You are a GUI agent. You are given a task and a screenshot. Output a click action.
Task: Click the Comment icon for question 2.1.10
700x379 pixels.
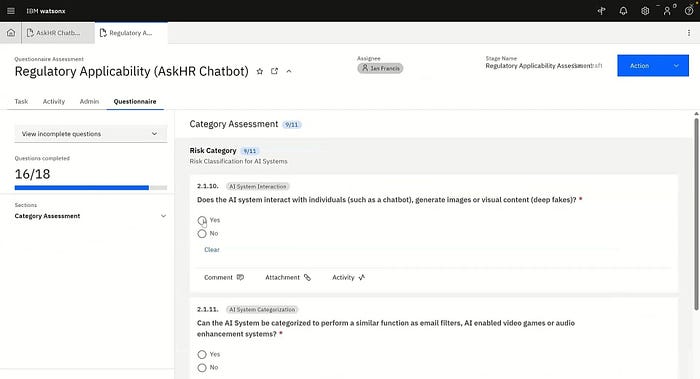240,277
